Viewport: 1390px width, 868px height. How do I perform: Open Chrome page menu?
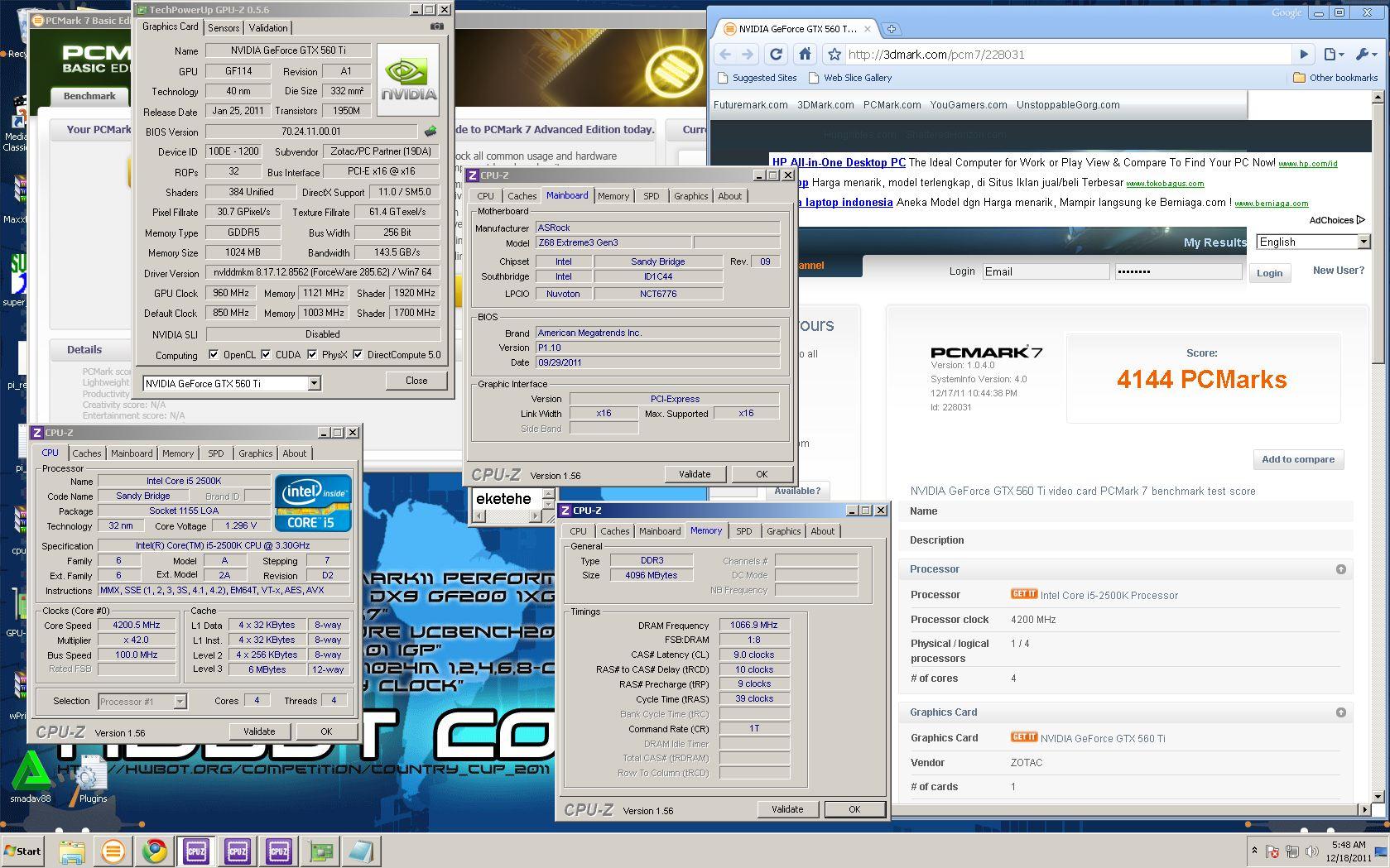(1333, 55)
